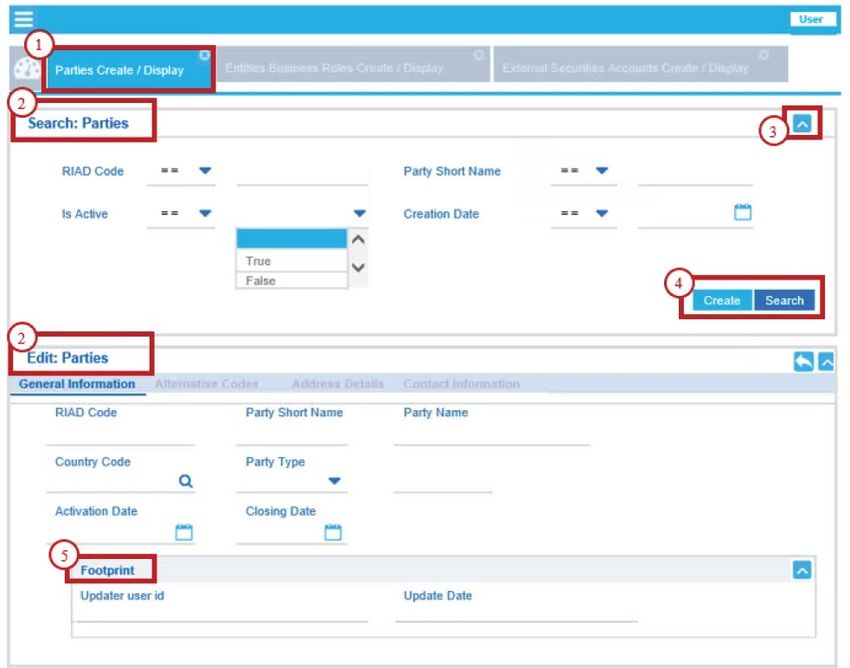
Task: Click the Search button
Action: 784,300
